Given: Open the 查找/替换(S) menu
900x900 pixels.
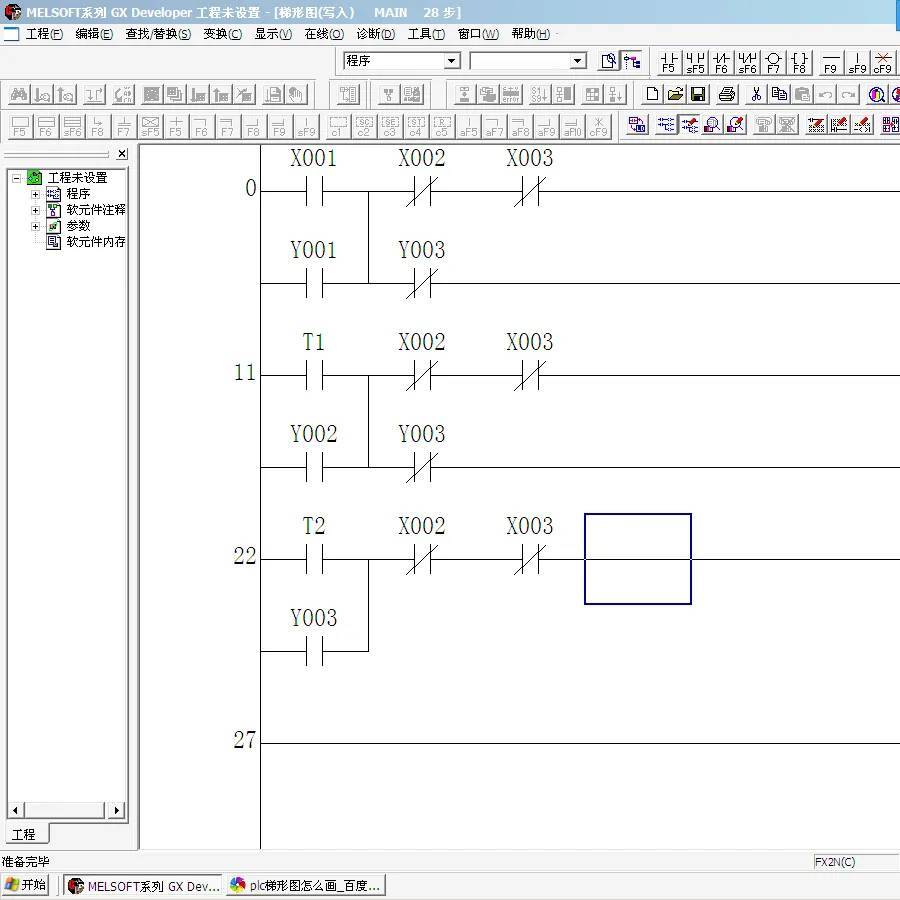Looking at the screenshot, I should [x=158, y=34].
